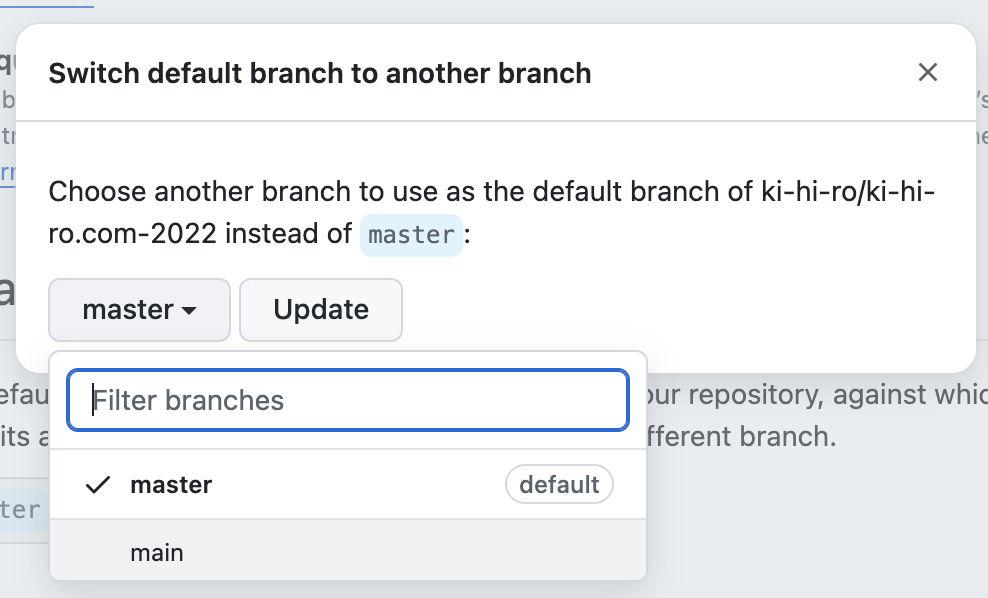Select the master branch in the list

click(x=171, y=485)
